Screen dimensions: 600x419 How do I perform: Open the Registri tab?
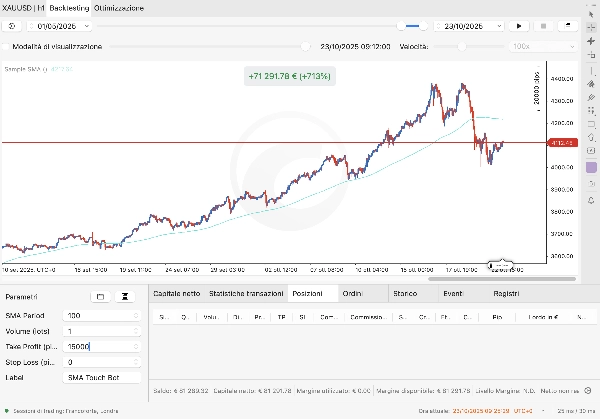(x=506, y=295)
